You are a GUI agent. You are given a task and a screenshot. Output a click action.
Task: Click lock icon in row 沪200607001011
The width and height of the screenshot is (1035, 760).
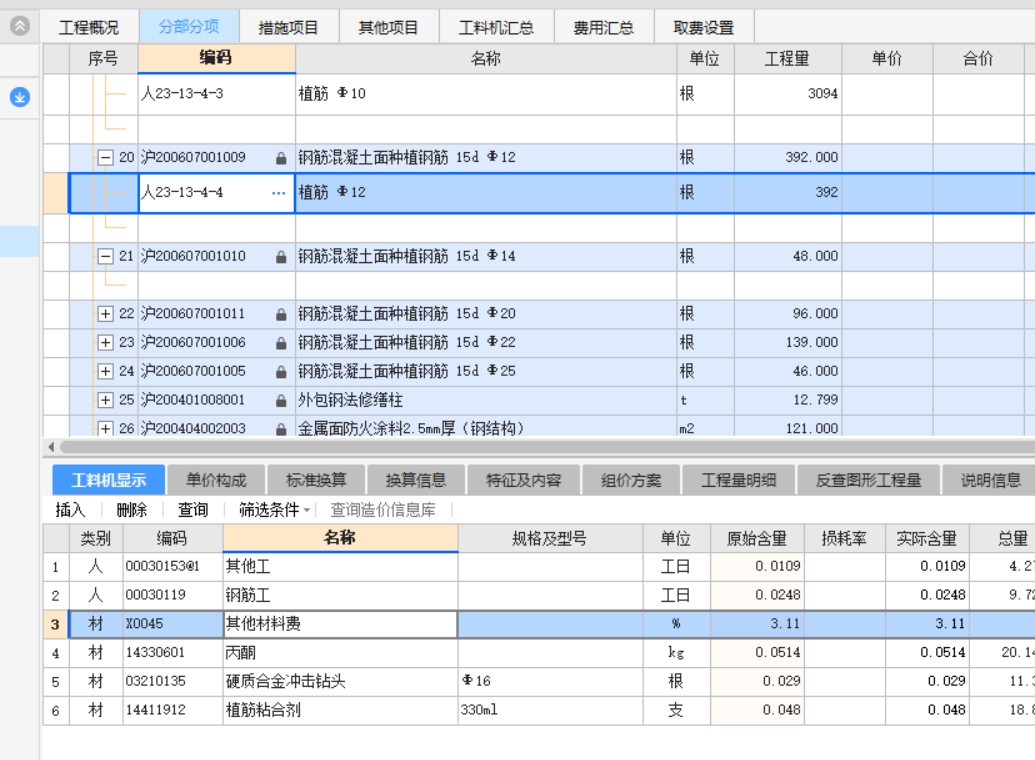click(x=281, y=314)
